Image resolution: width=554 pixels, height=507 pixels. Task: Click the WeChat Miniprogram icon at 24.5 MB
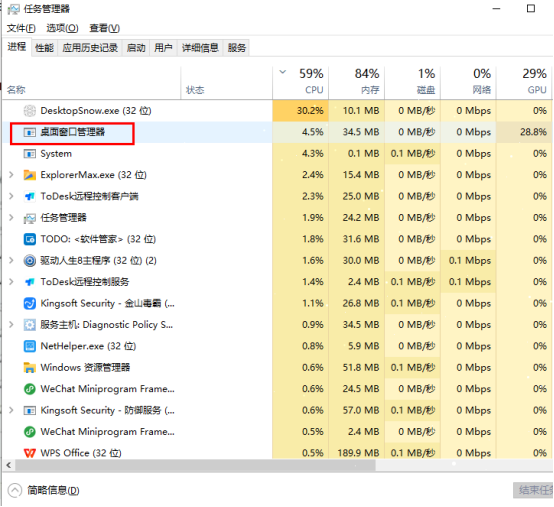coord(30,389)
